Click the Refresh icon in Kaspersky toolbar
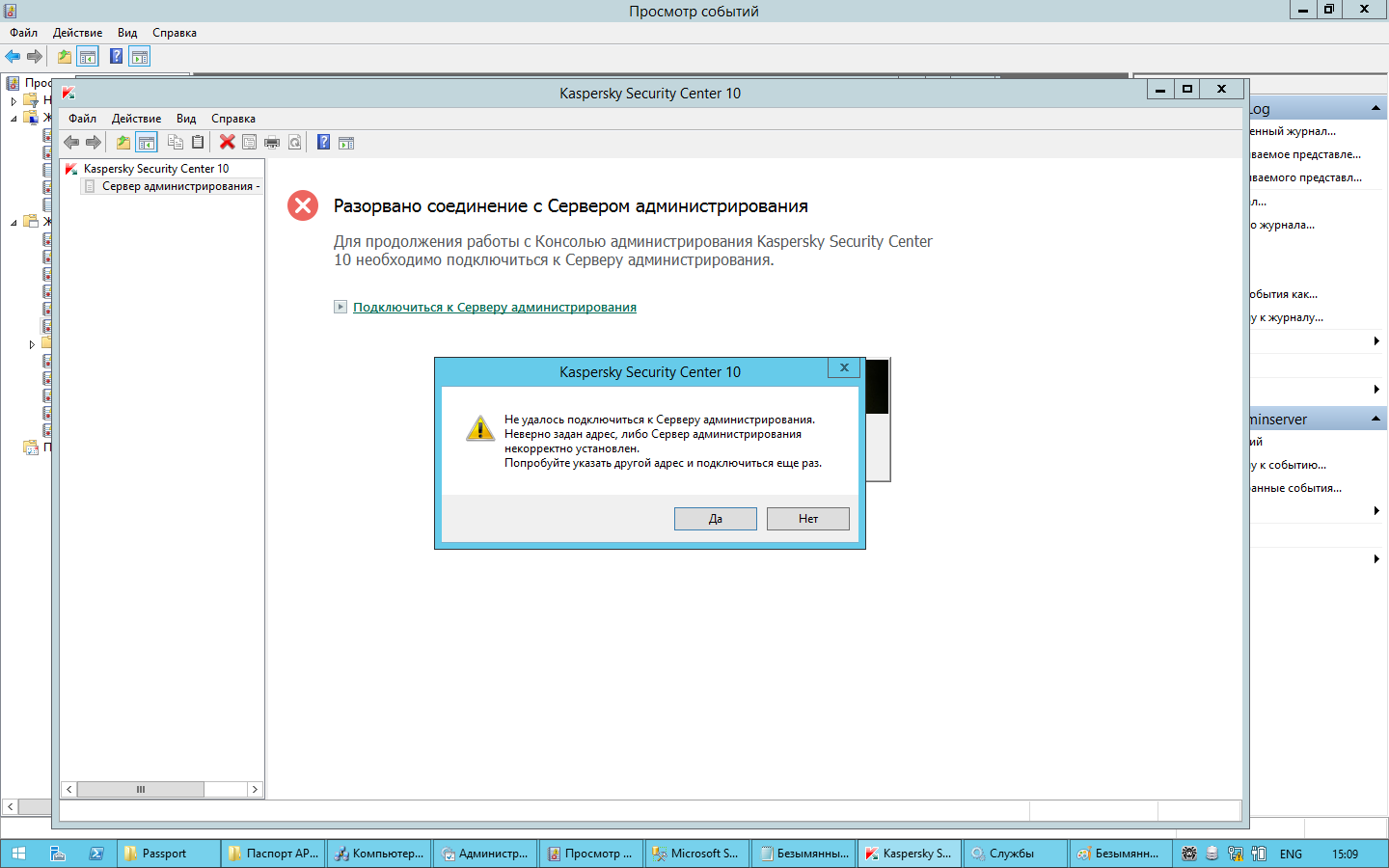The image size is (1389, 868). click(x=295, y=143)
